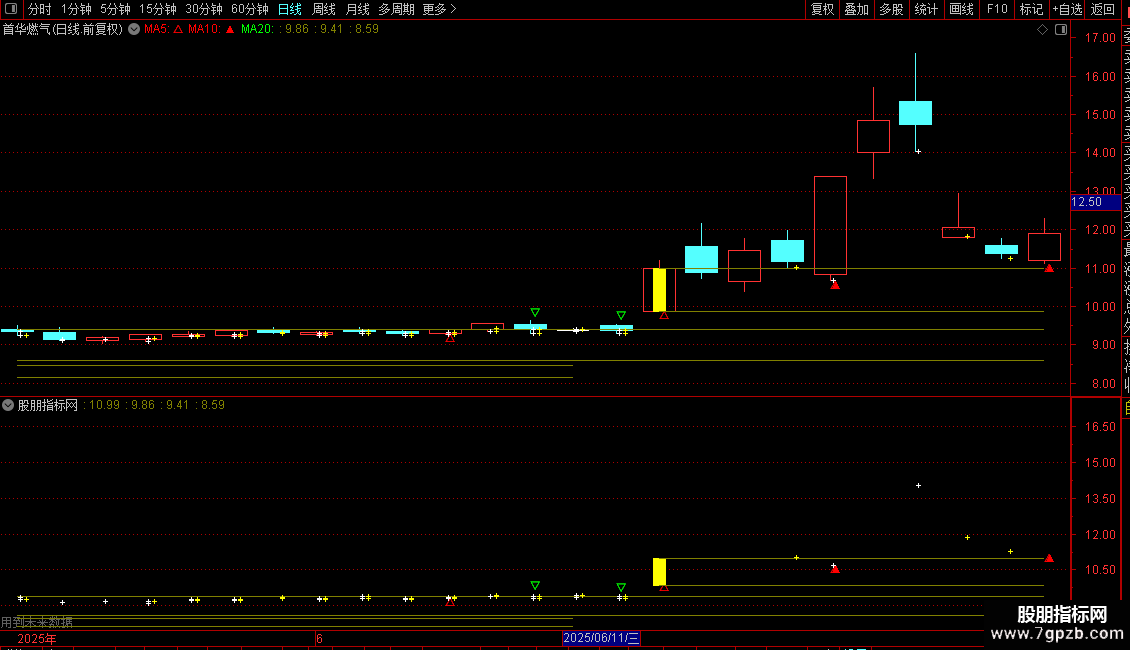Click the MA10 label in indicator header
Image resolution: width=1130 pixels, height=650 pixels.
pos(204,29)
